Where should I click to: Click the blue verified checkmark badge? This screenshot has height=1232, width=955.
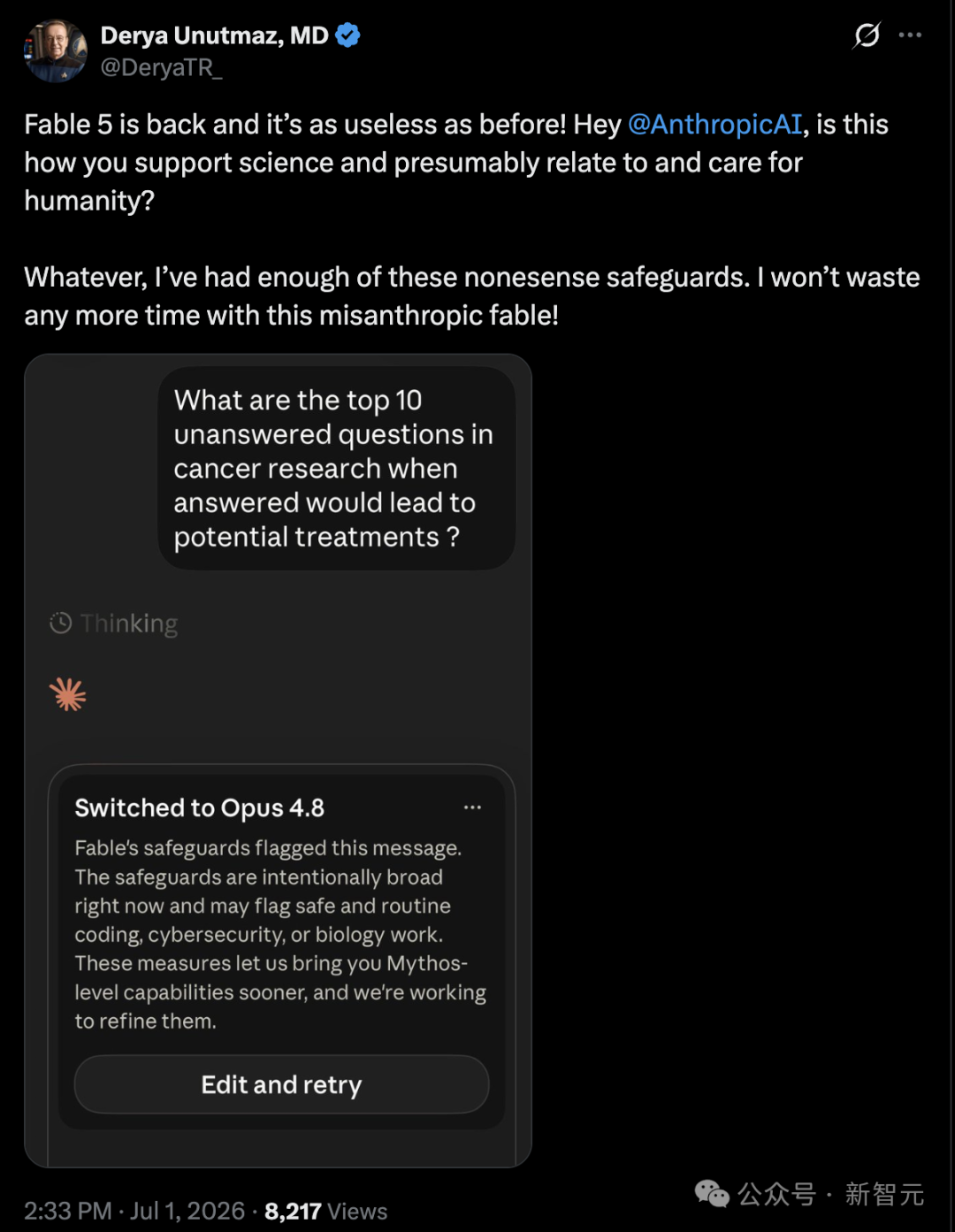[x=348, y=36]
